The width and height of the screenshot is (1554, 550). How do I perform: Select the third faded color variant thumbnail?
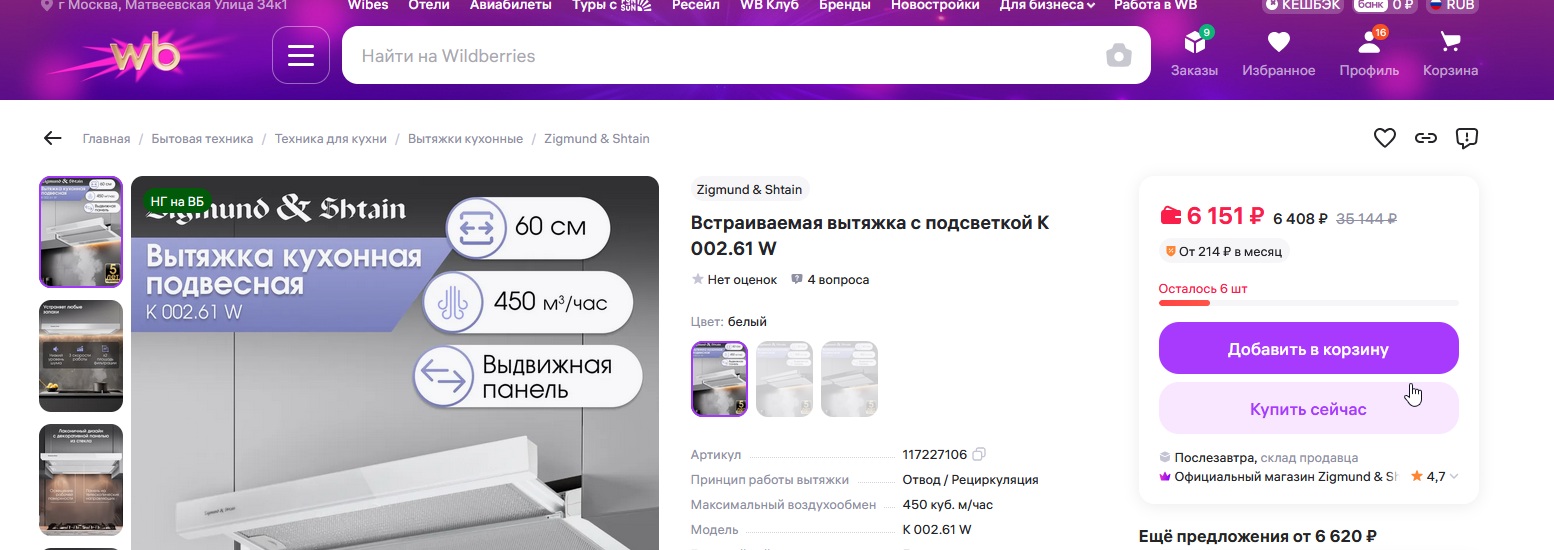[x=848, y=379]
